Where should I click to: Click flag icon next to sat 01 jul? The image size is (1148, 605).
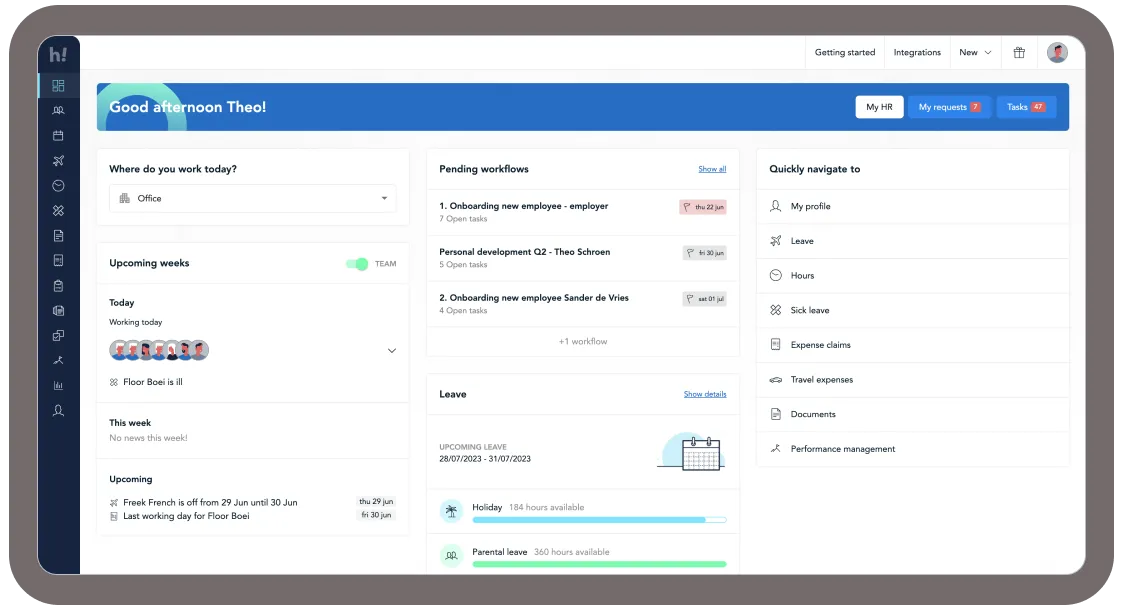tap(690, 299)
